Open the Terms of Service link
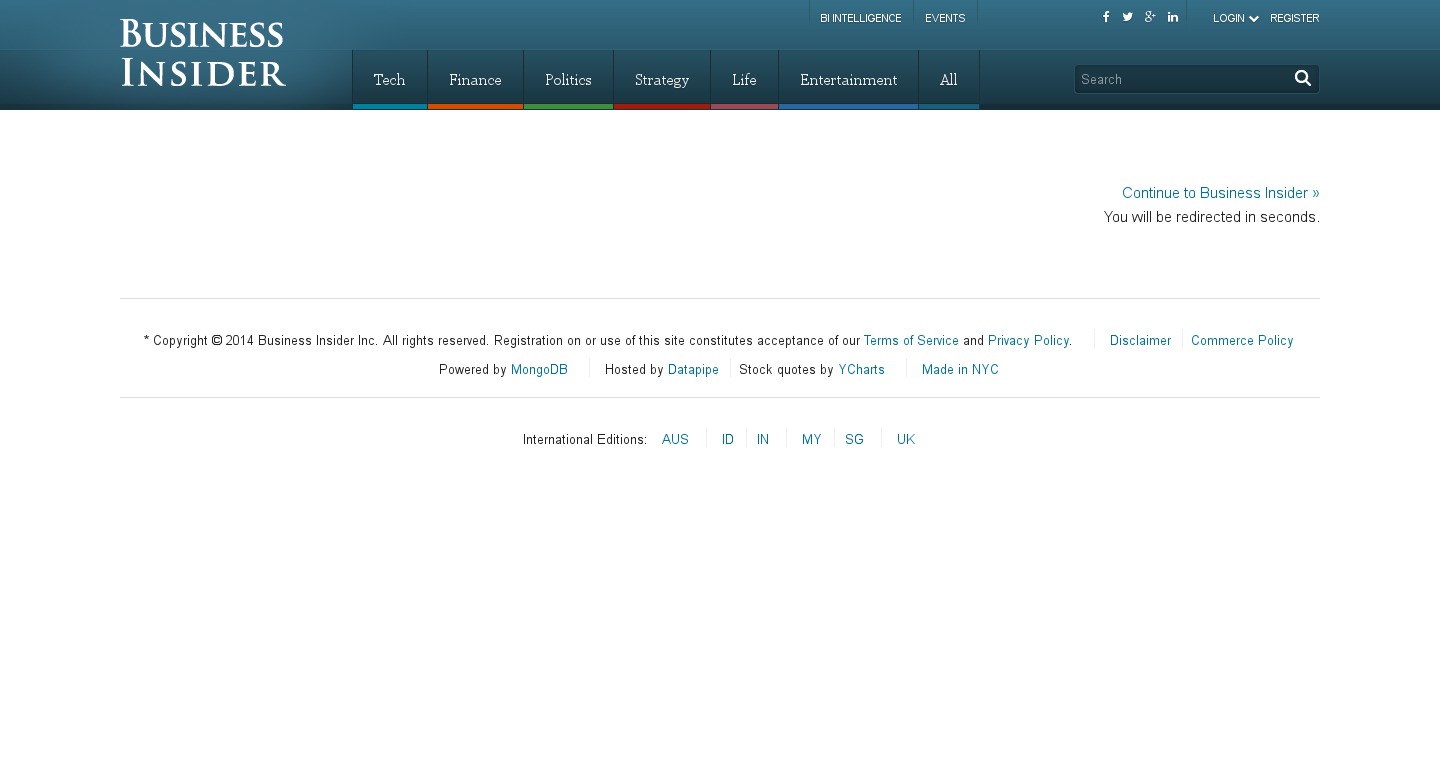Image resolution: width=1440 pixels, height=783 pixels. point(911,341)
